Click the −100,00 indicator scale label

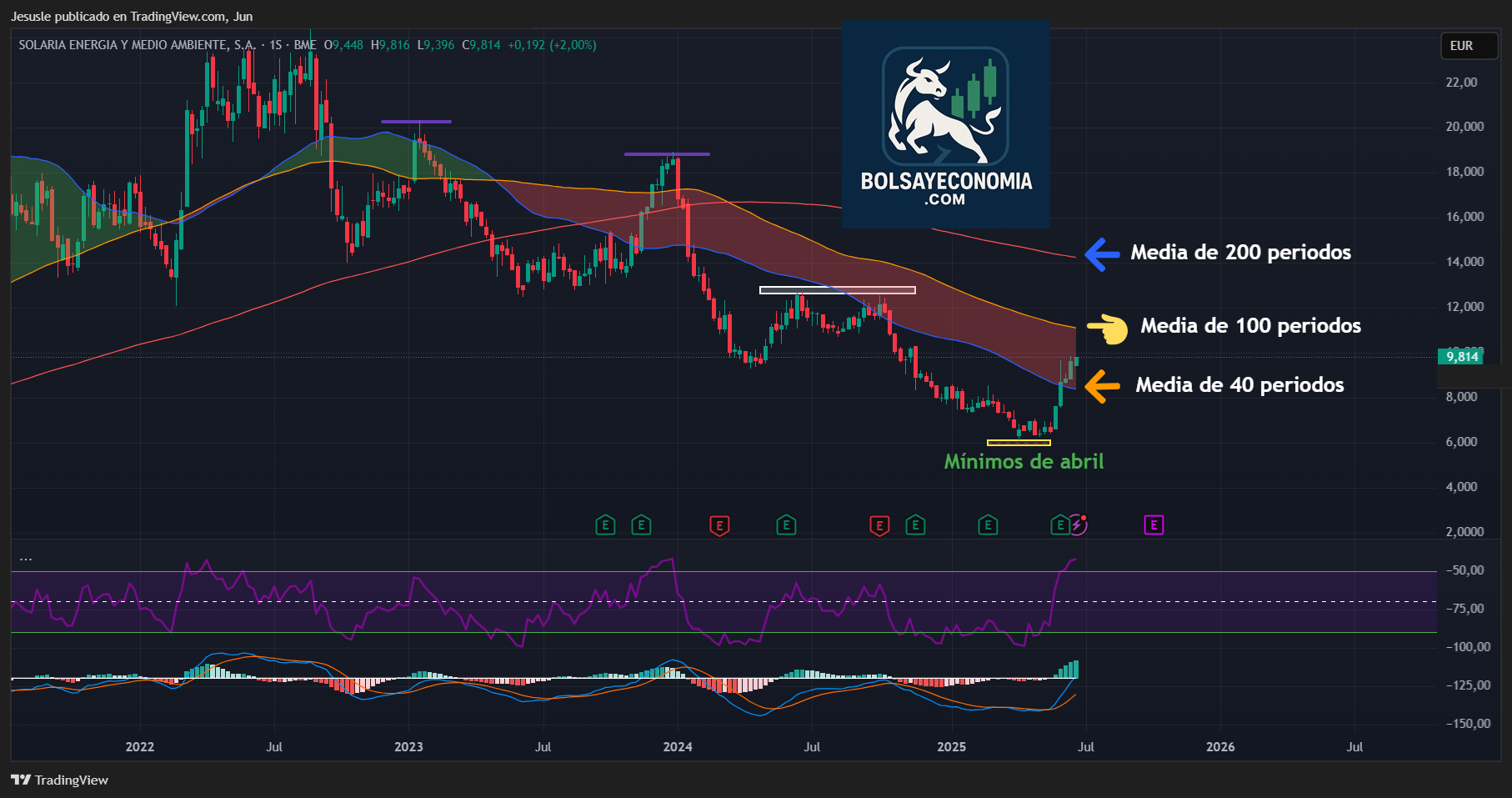click(1468, 647)
